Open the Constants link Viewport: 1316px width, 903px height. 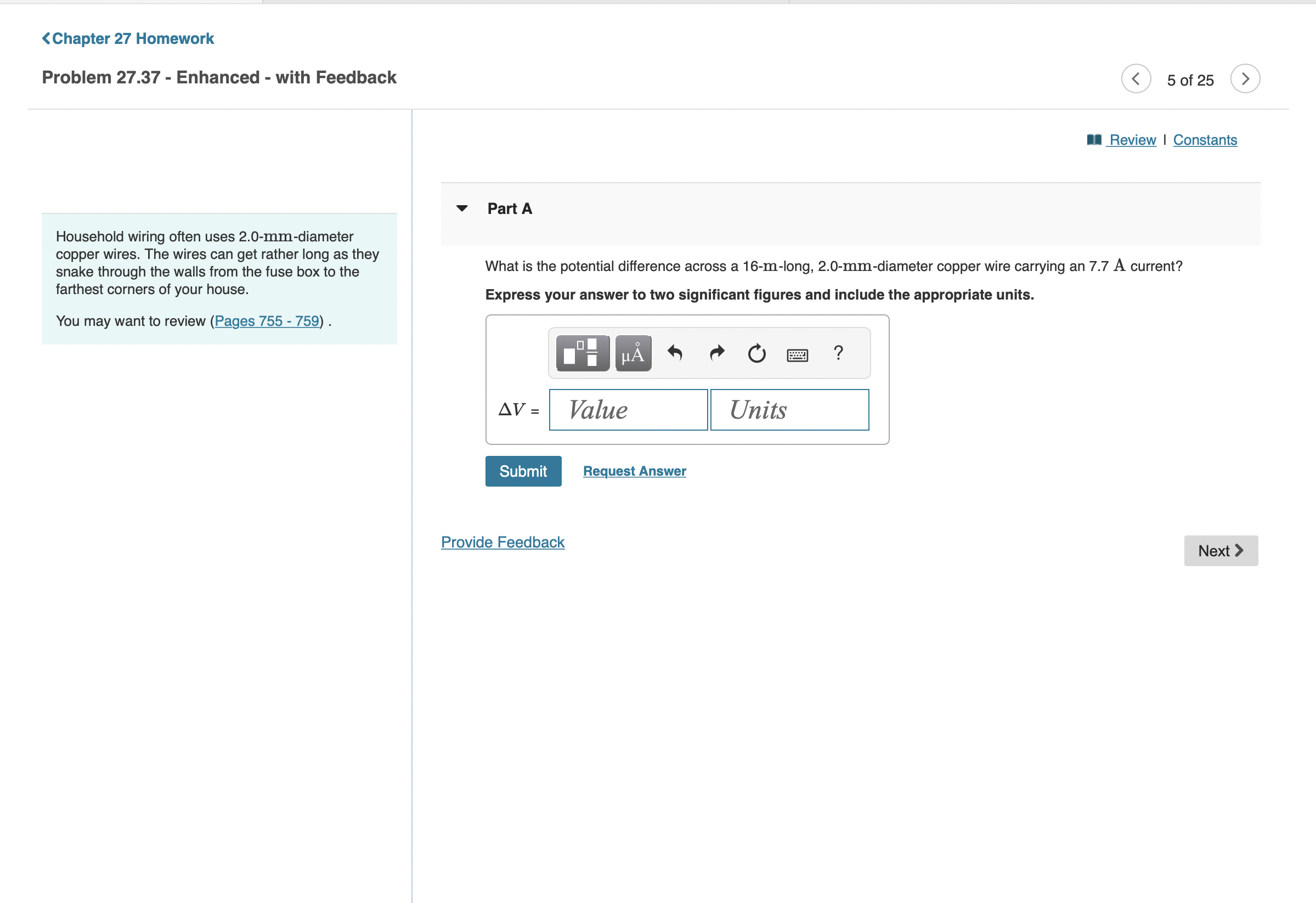pos(1205,140)
